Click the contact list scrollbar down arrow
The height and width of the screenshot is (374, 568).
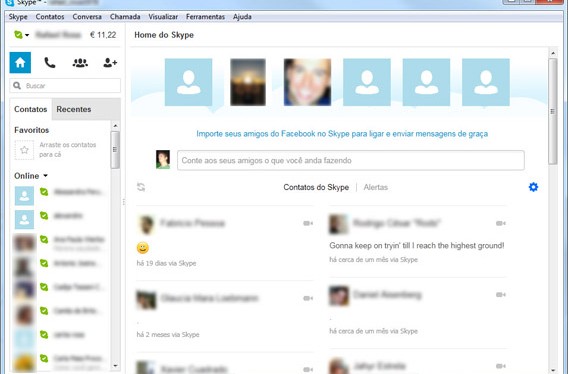(115, 366)
